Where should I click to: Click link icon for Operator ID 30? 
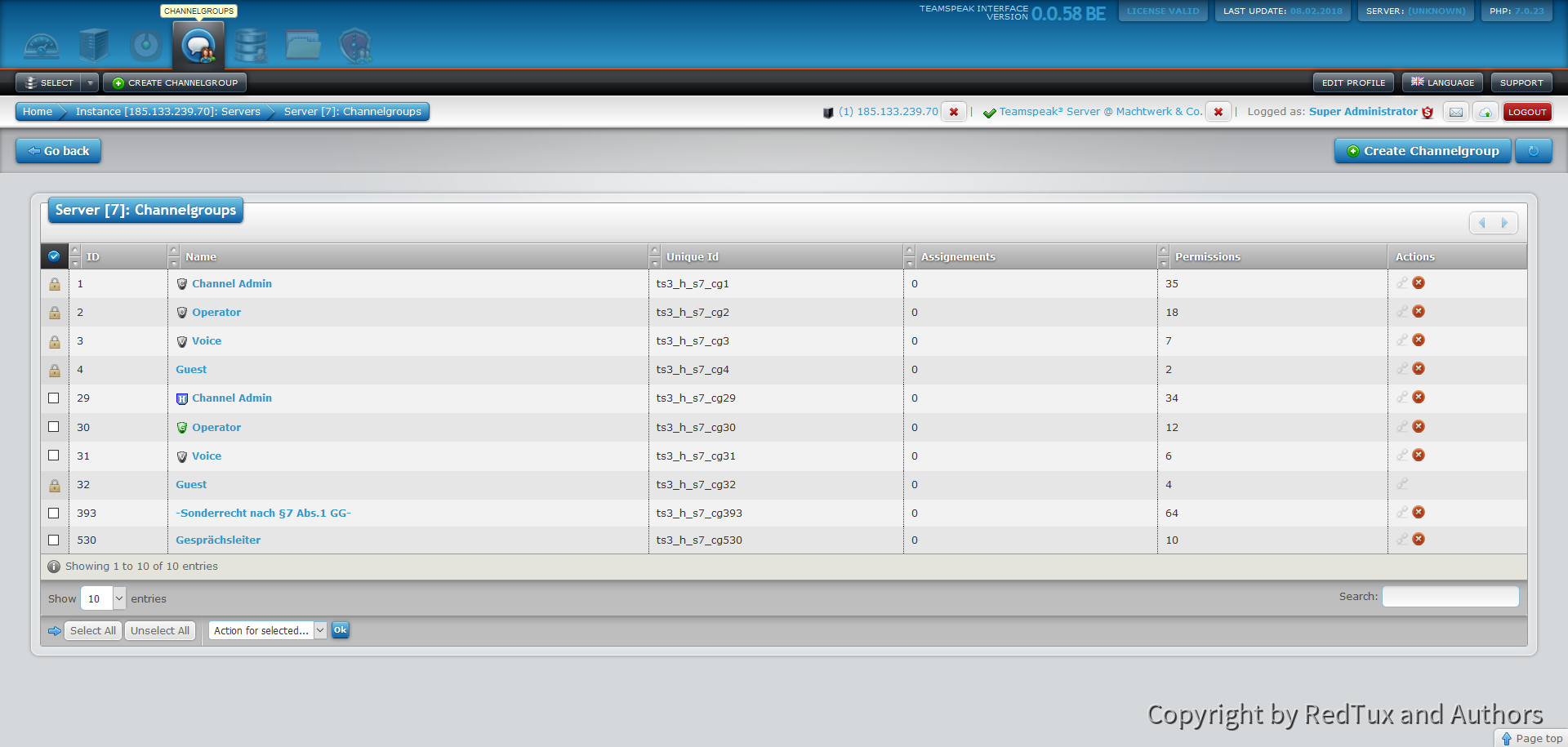[1402, 426]
